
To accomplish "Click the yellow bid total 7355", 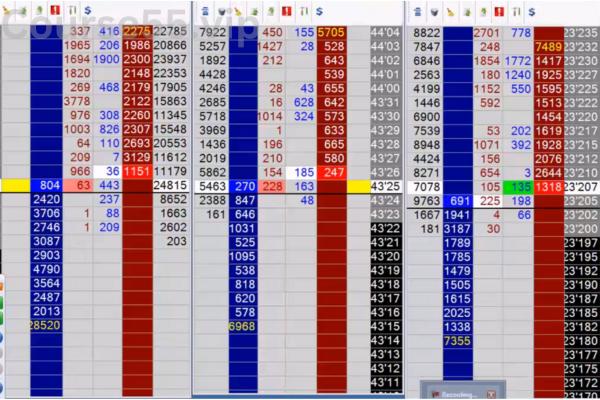I will 458,341.
